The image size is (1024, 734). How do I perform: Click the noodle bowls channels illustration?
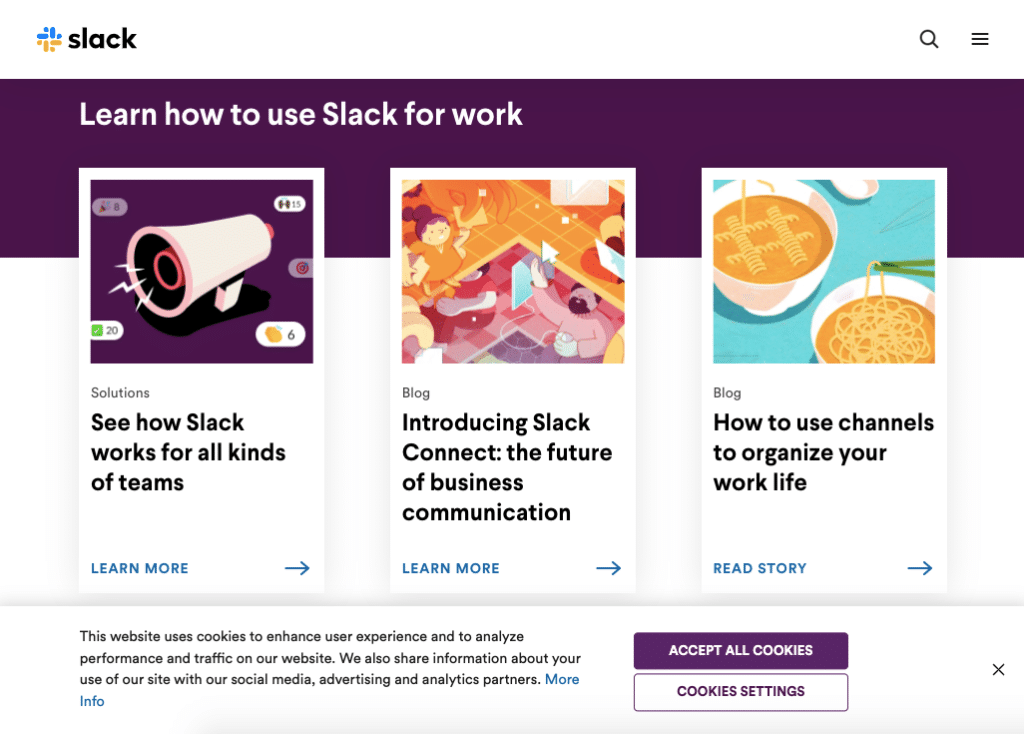[824, 271]
